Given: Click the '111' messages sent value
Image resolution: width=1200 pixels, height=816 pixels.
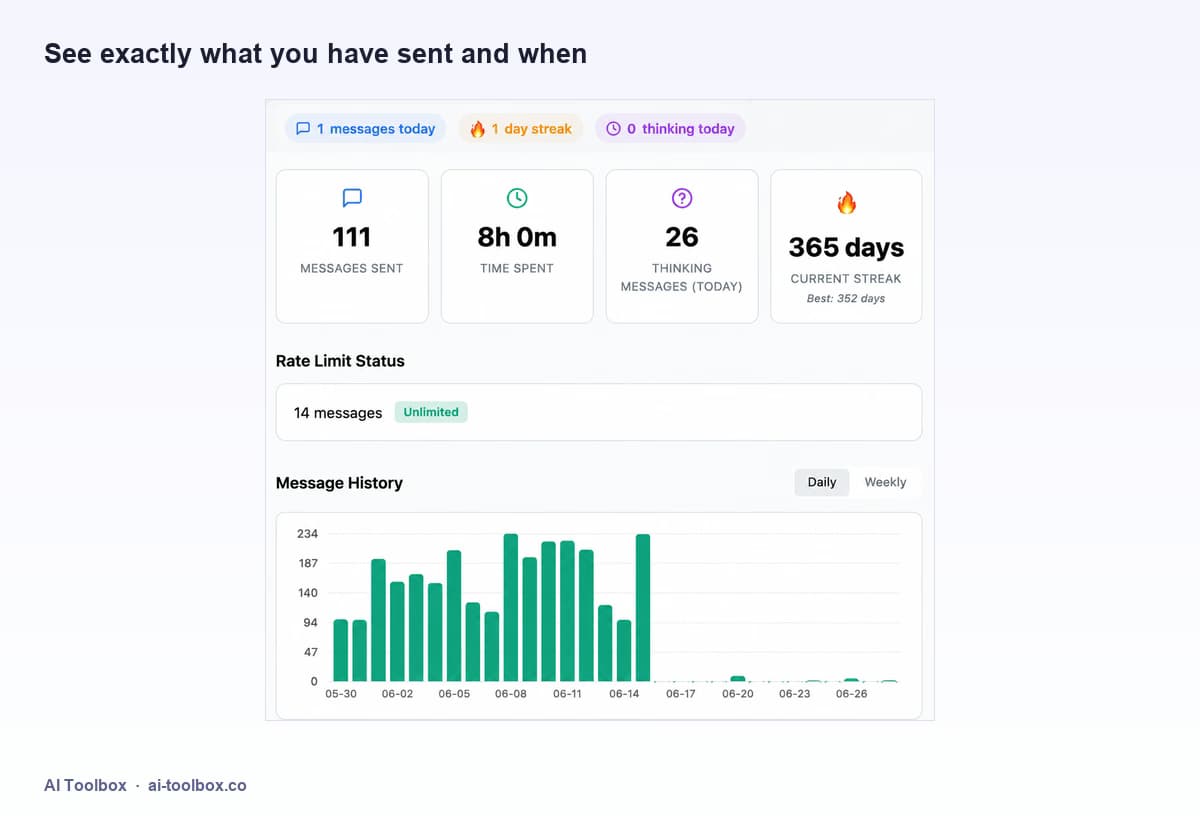Looking at the screenshot, I should pos(352,237).
